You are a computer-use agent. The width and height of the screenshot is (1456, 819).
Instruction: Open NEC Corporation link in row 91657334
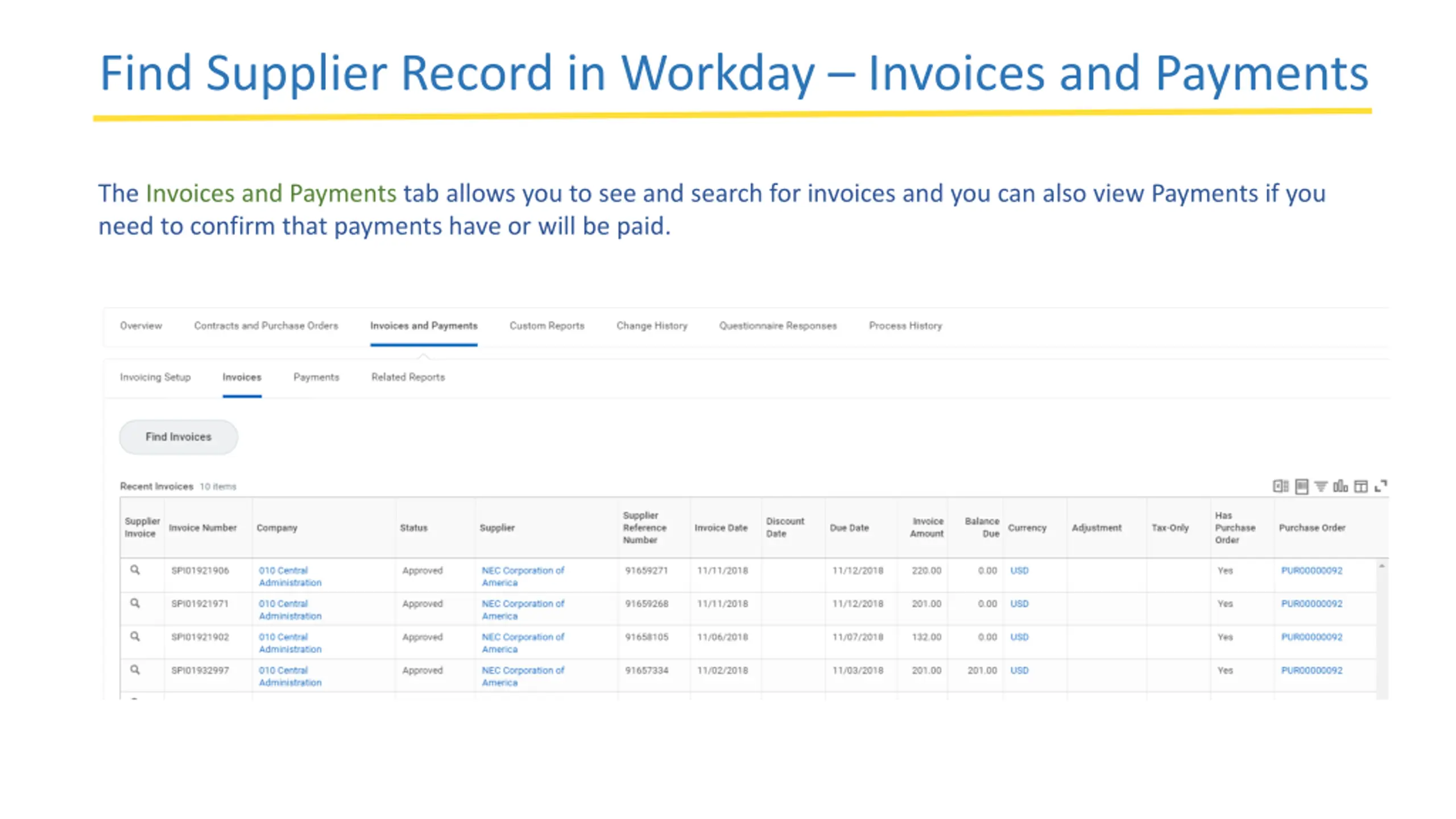tap(523, 676)
